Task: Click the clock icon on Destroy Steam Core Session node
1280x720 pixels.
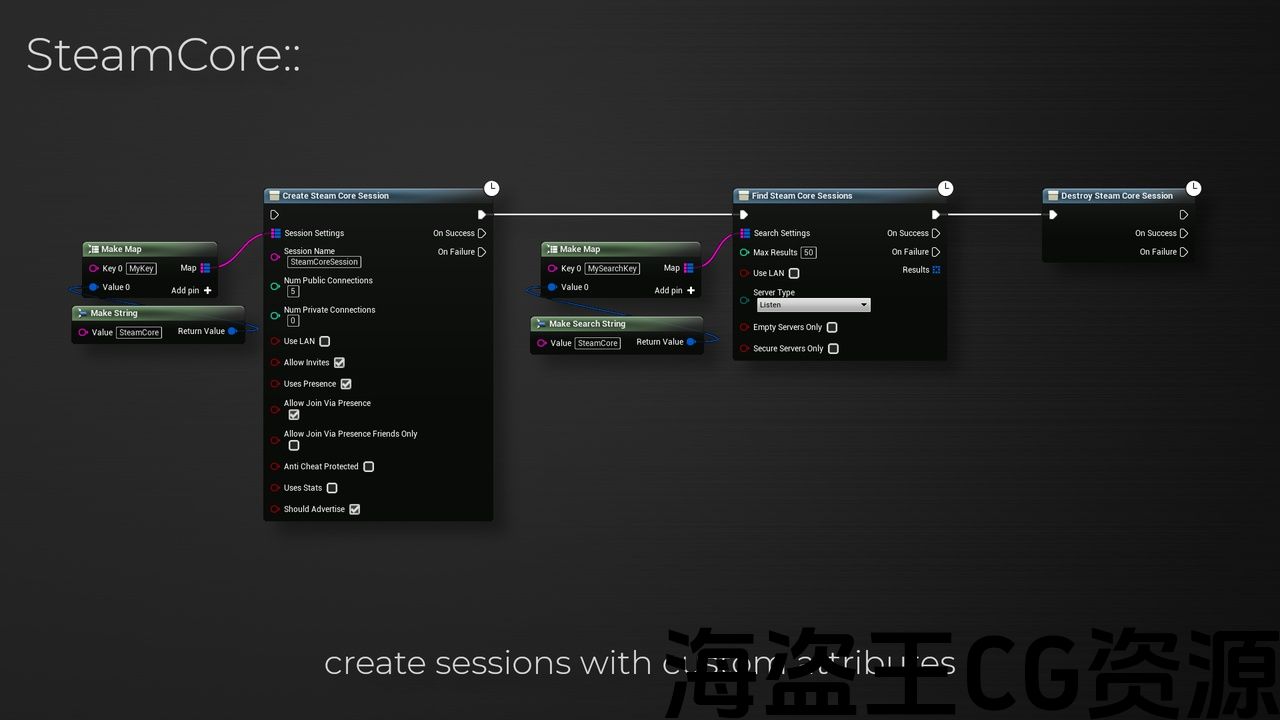Action: (x=1193, y=188)
